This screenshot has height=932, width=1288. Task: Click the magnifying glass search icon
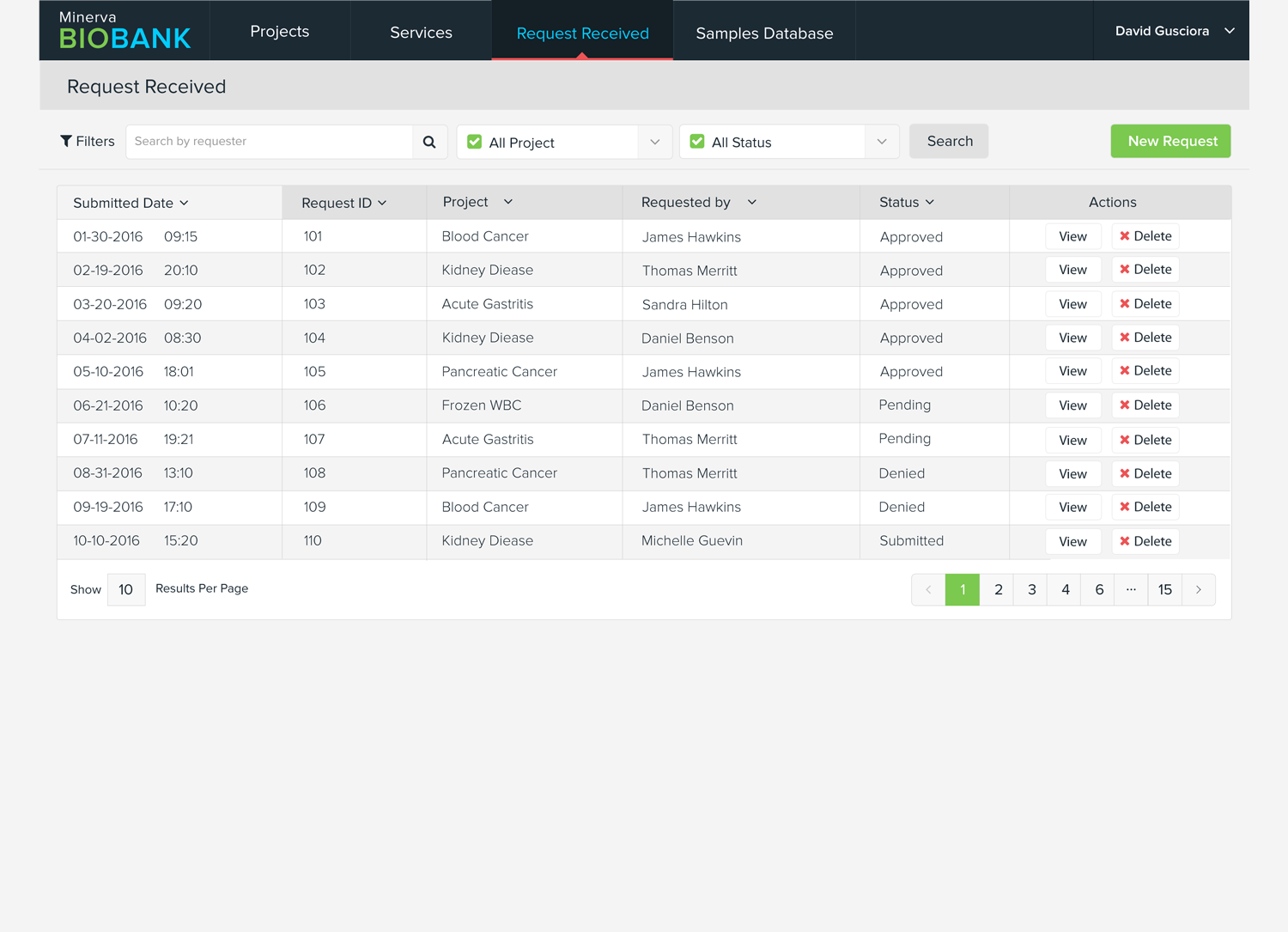[429, 142]
